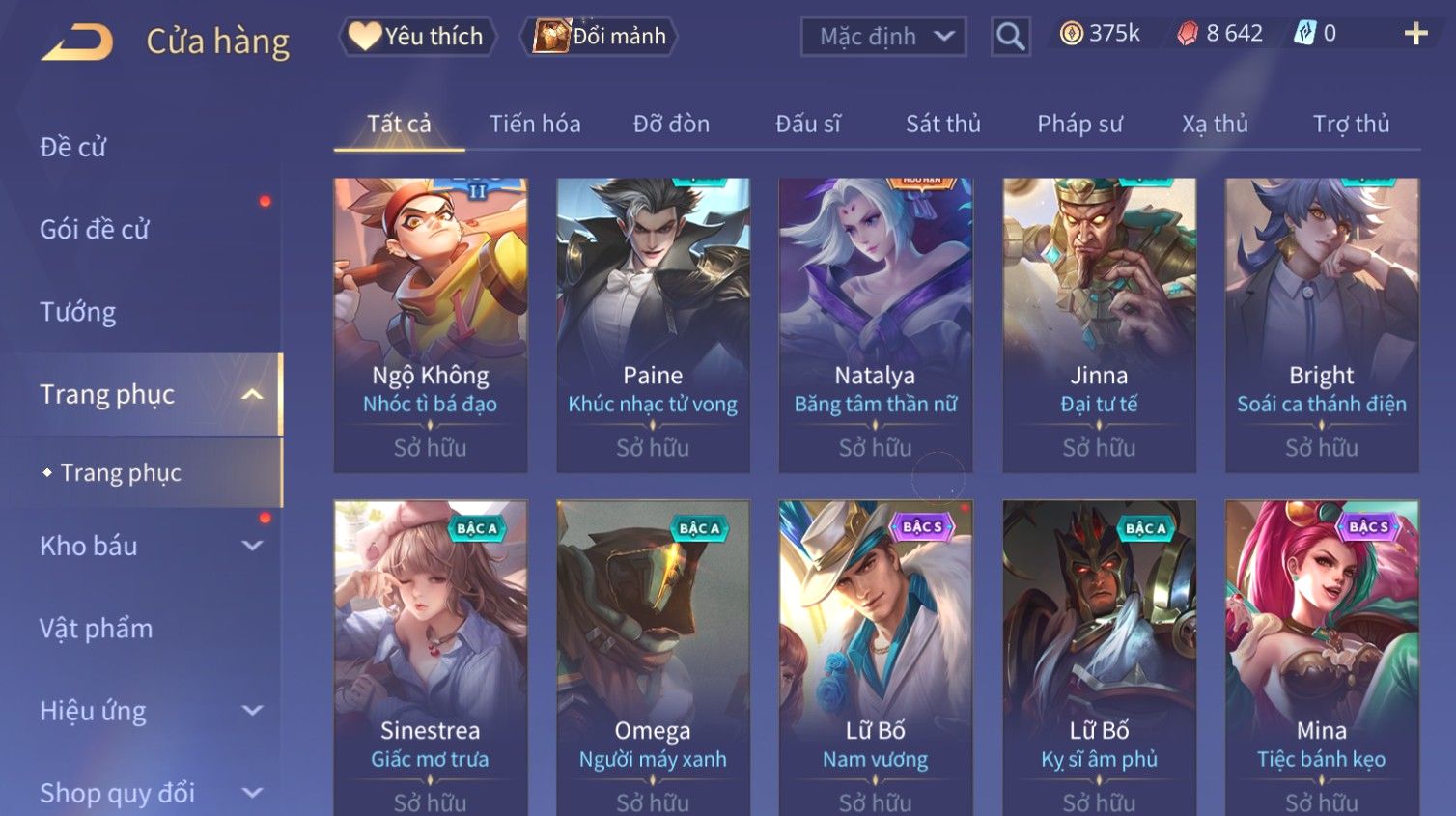The width and height of the screenshot is (1456, 816).
Task: Switch to the Tiến hóa tab
Action: 535,124
